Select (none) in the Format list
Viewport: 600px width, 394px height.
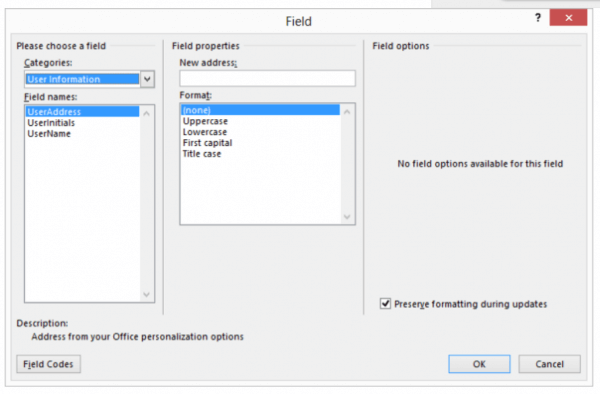click(x=260, y=110)
